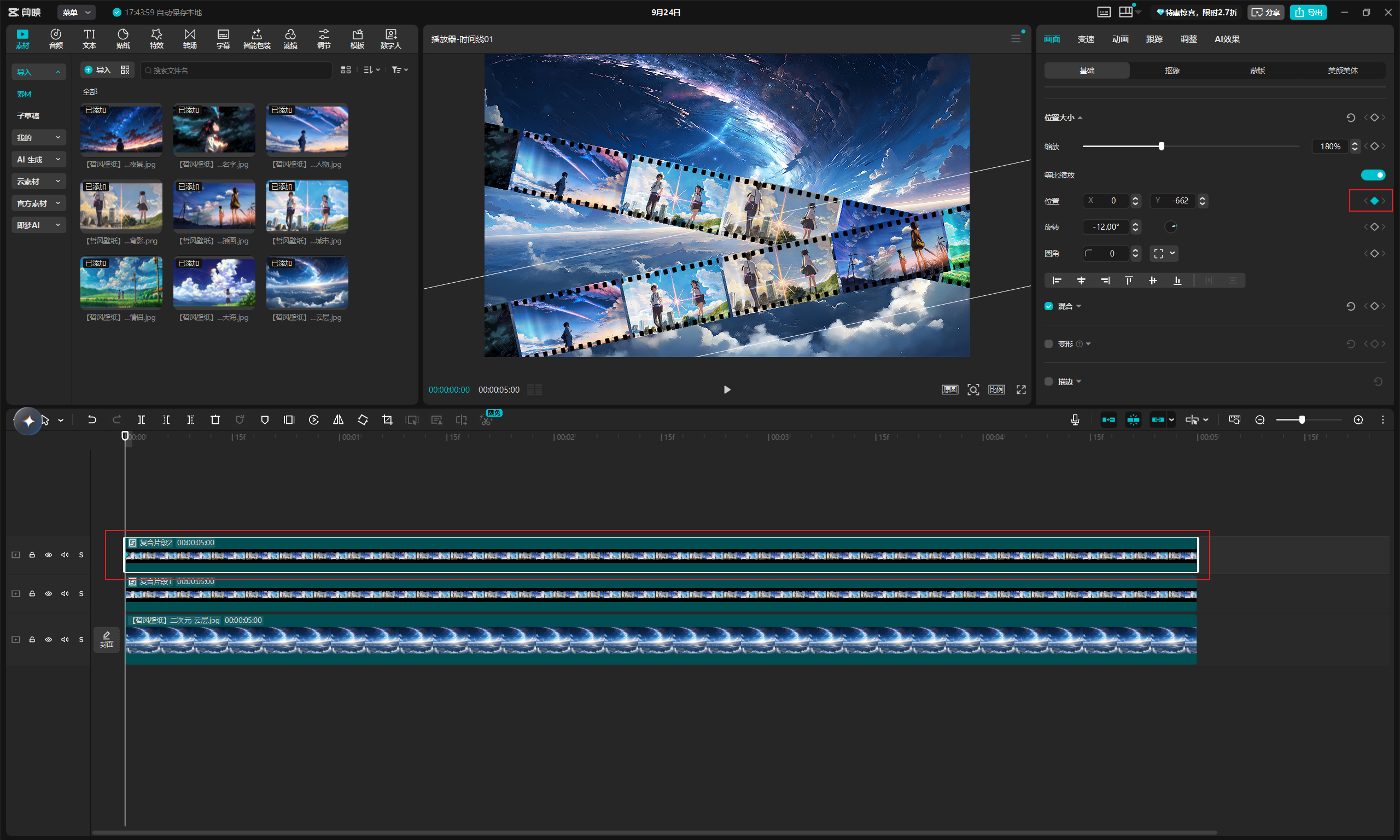Click the crop tool icon in timeline toolbar
This screenshot has height=840, width=1400.
[x=387, y=420]
